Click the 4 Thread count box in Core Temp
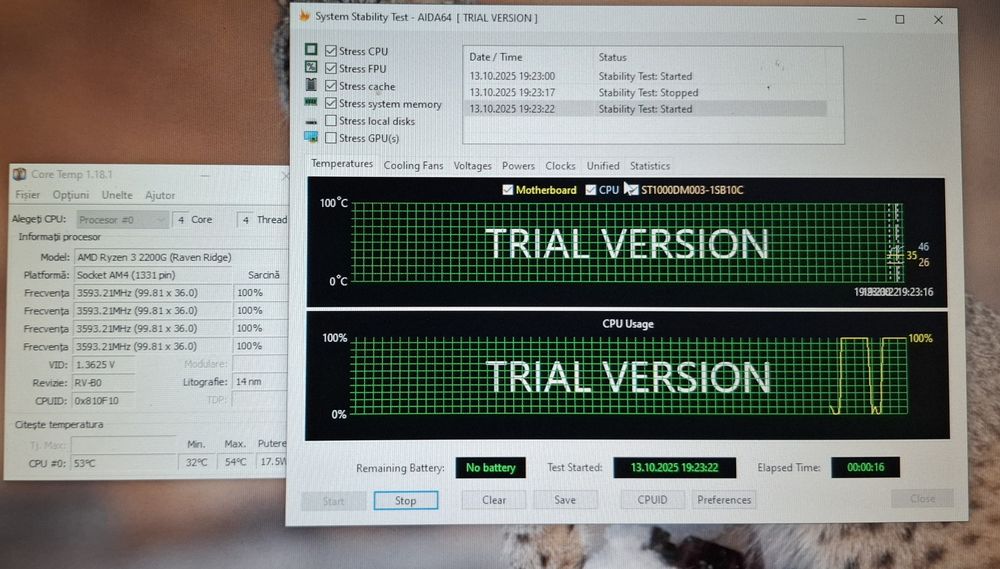Image resolution: width=1000 pixels, height=569 pixels. [246, 220]
